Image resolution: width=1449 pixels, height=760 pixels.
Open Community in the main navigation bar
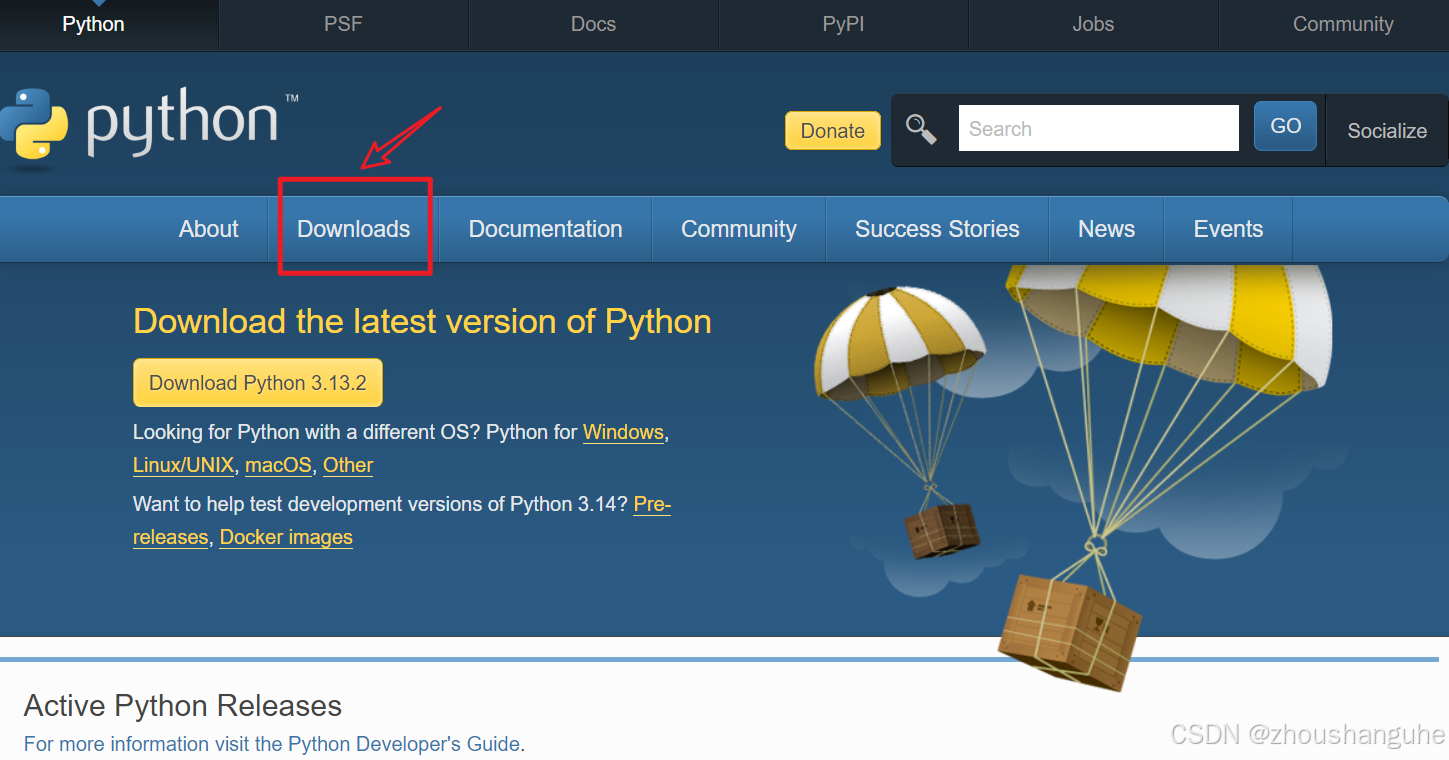[739, 229]
